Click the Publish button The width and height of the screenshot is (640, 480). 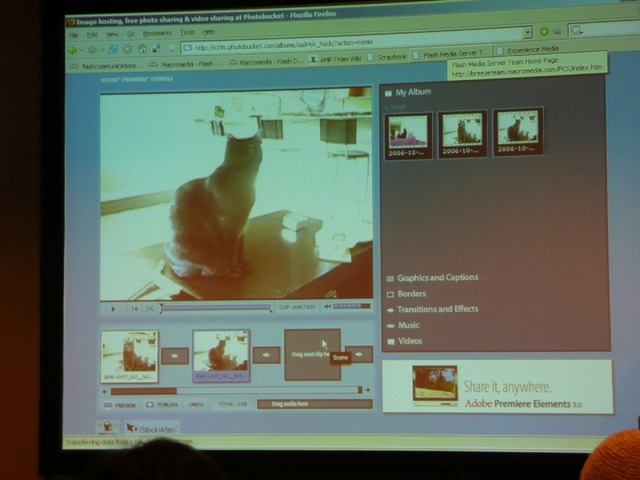click(162, 404)
